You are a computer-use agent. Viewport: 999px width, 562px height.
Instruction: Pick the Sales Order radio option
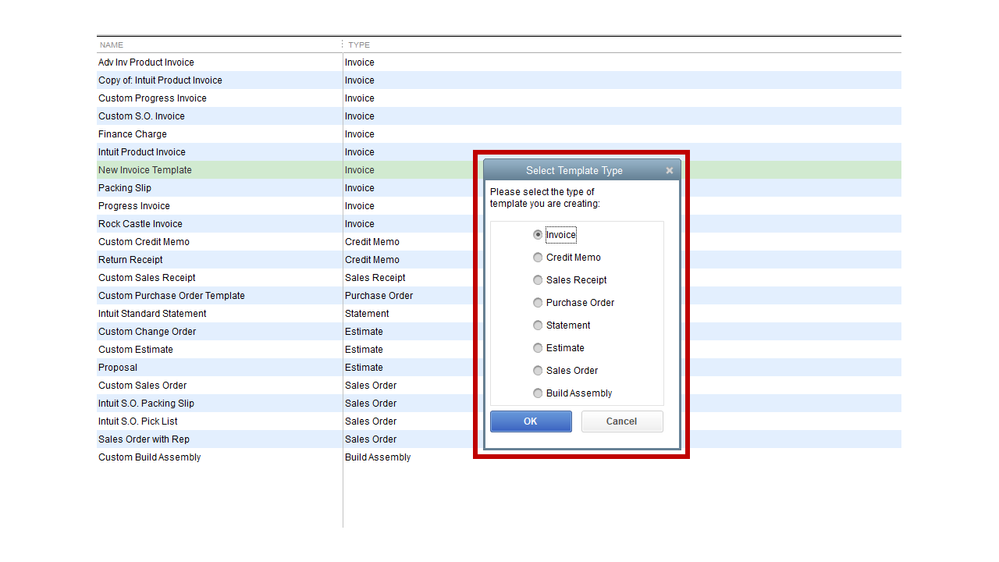click(x=538, y=370)
